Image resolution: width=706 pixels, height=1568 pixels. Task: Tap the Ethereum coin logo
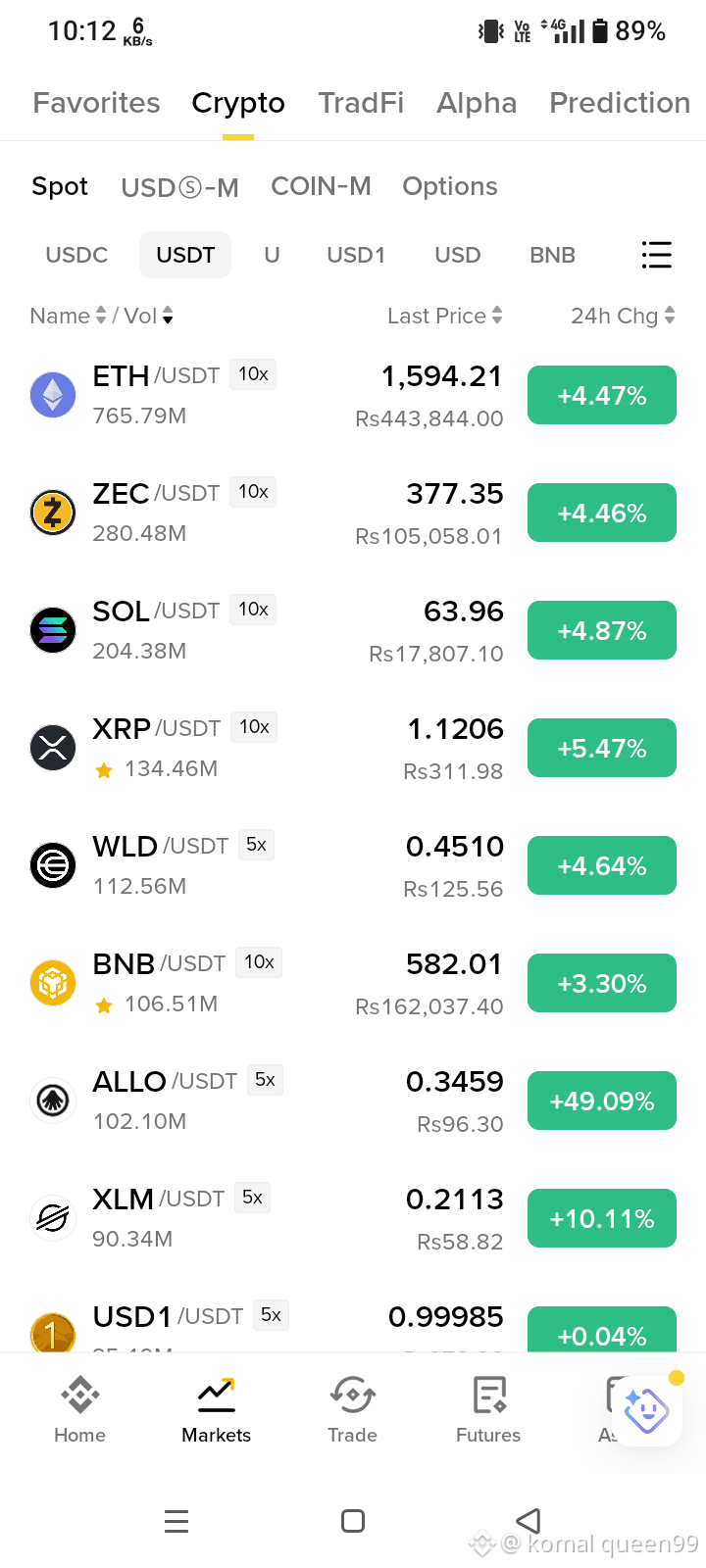tap(53, 395)
